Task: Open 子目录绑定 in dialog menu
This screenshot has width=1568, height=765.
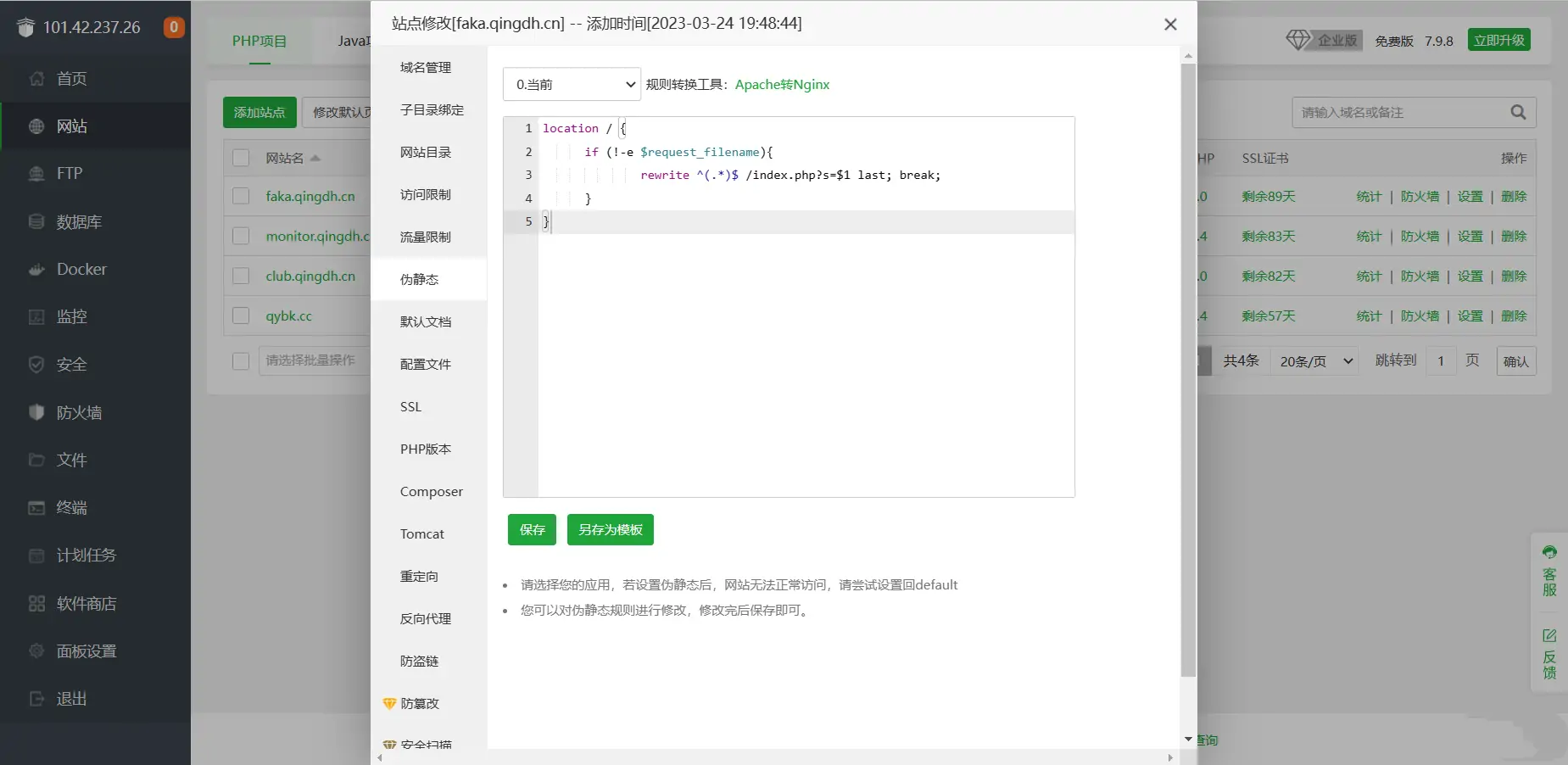Action: coord(432,109)
